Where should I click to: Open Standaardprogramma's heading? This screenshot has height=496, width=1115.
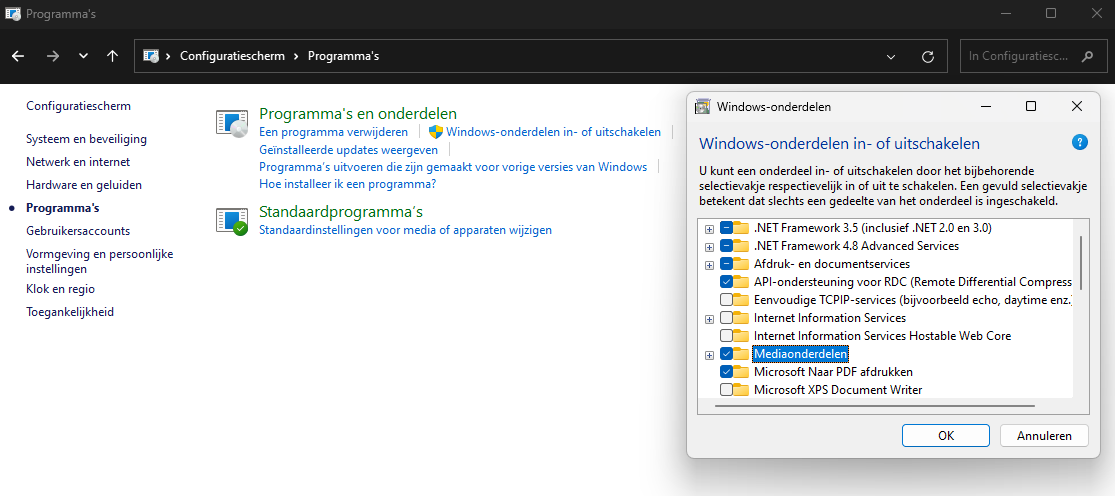(341, 212)
